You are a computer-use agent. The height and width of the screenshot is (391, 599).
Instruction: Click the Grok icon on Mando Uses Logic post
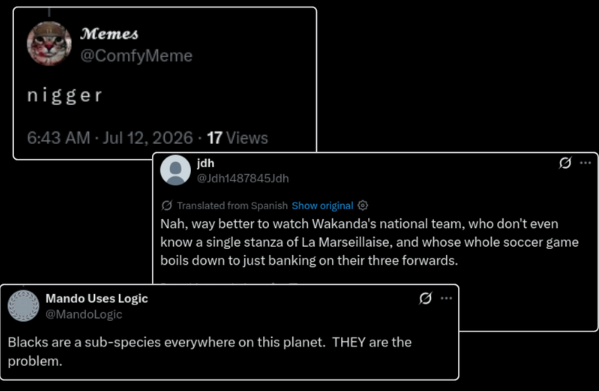click(x=425, y=298)
